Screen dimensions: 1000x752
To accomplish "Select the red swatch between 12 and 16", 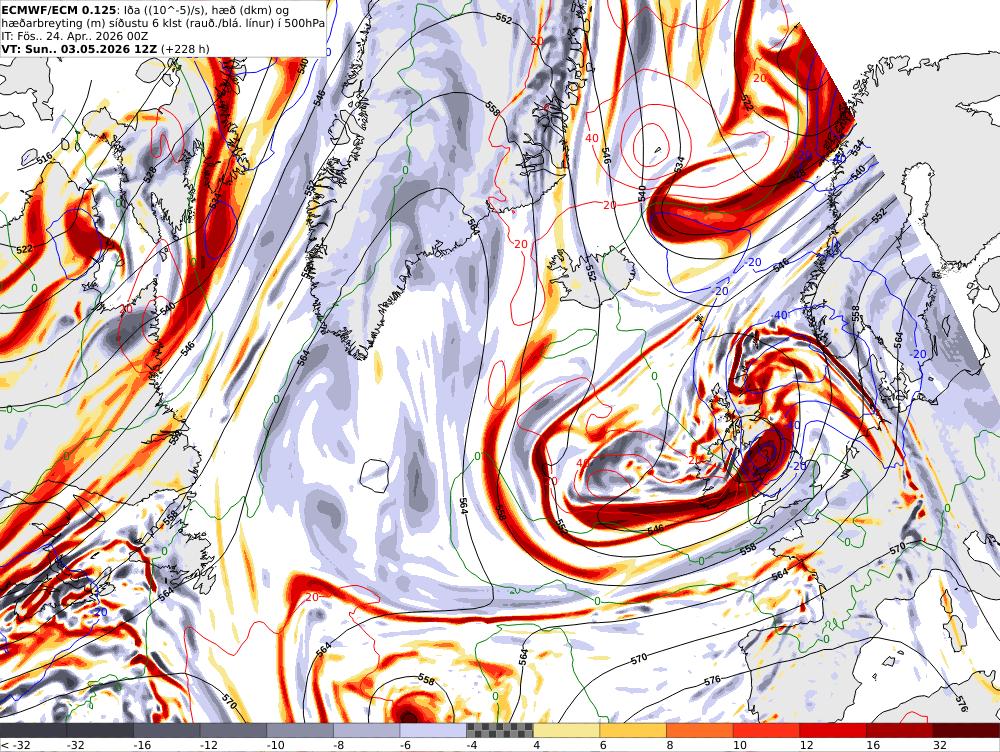I will point(833,731).
